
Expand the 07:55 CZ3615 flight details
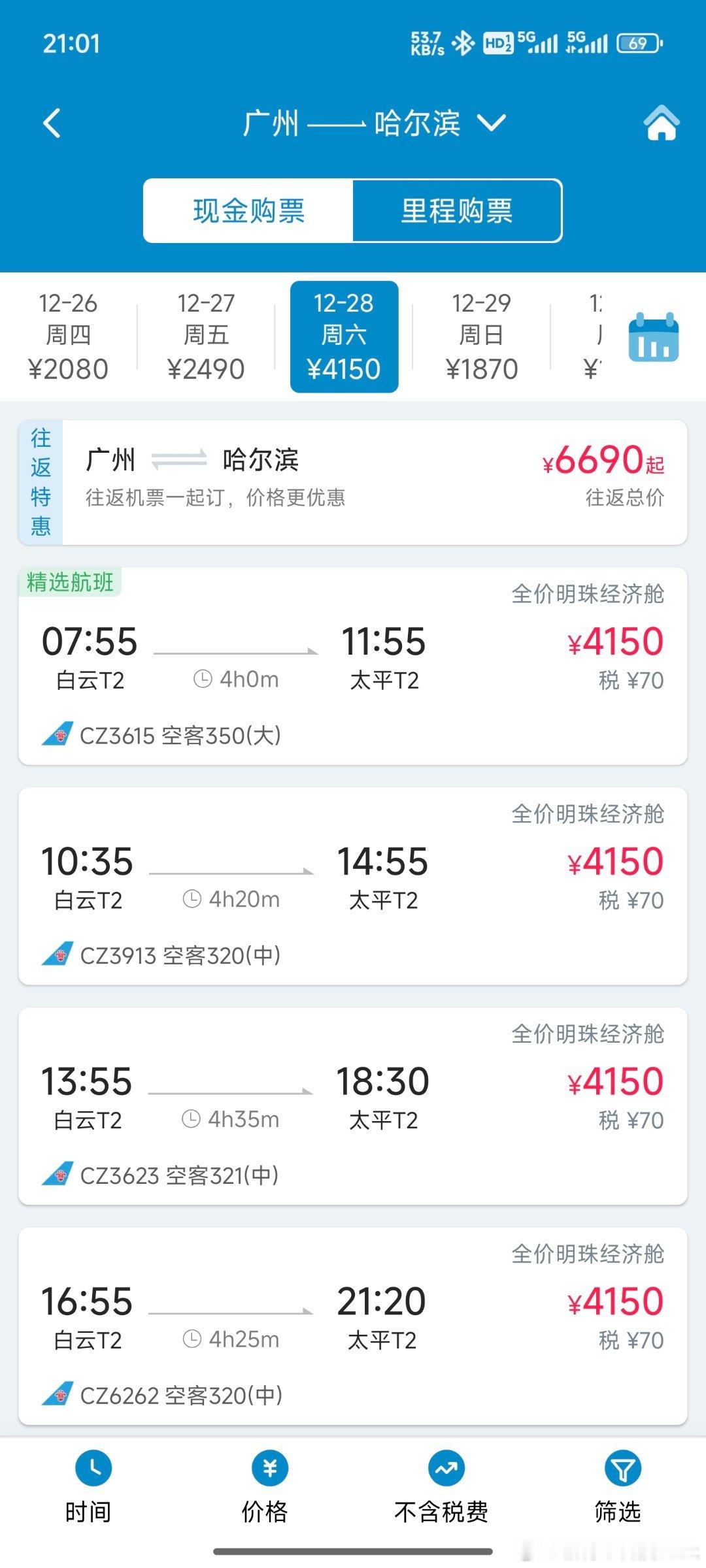pos(352,666)
